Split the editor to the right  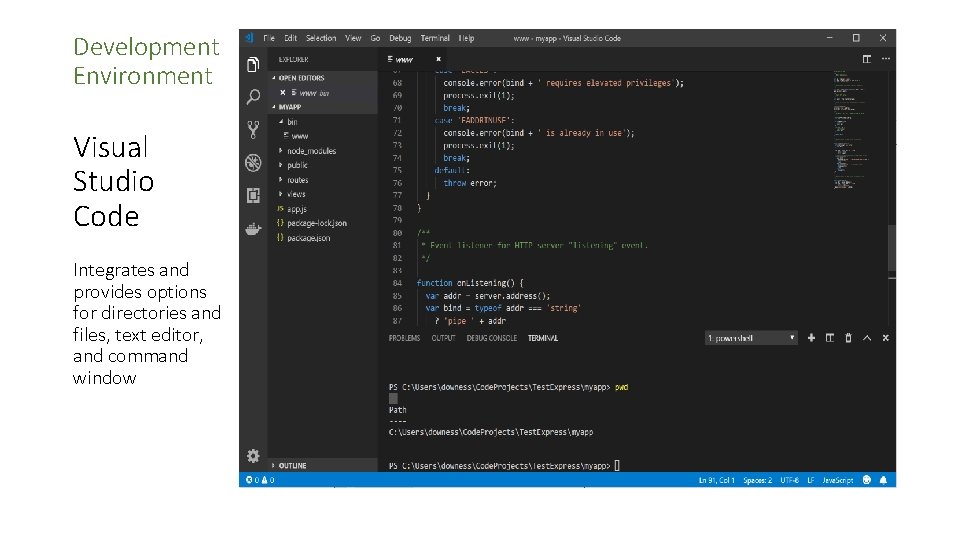click(x=866, y=59)
